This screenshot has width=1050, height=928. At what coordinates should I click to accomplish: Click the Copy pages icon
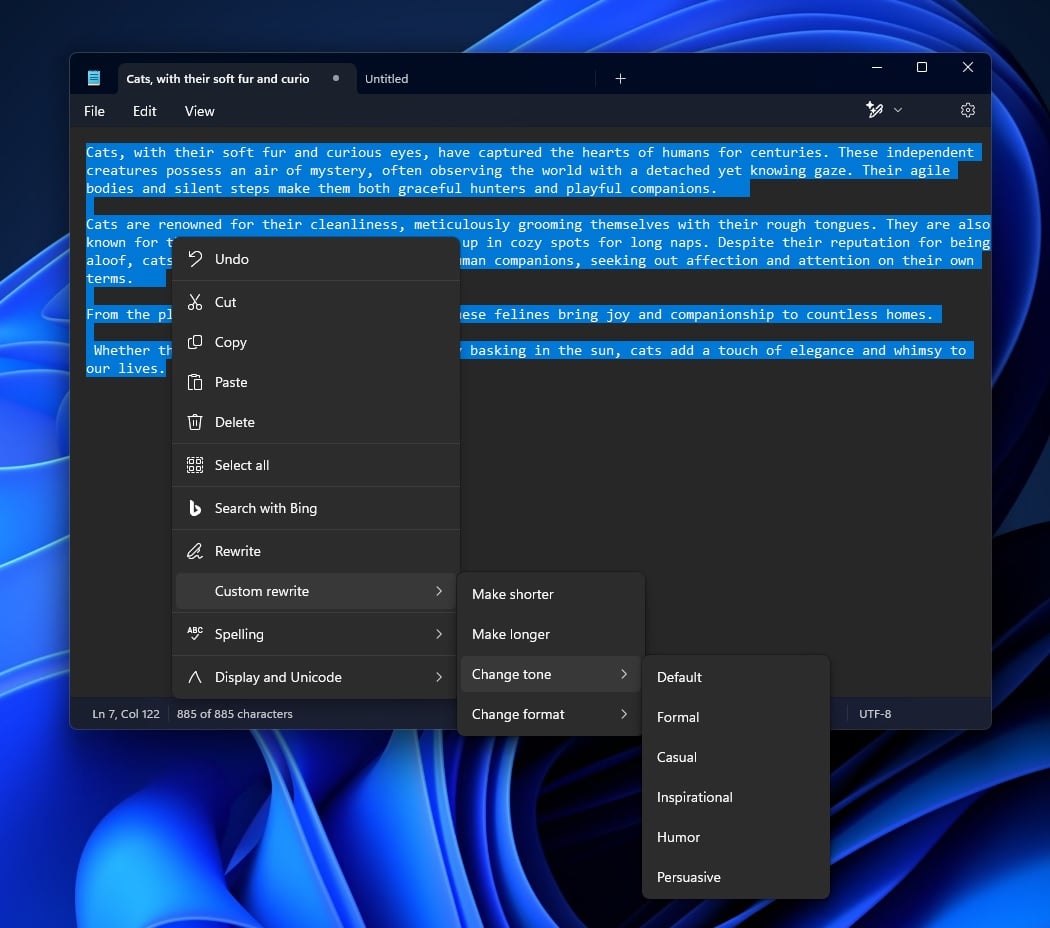194,342
